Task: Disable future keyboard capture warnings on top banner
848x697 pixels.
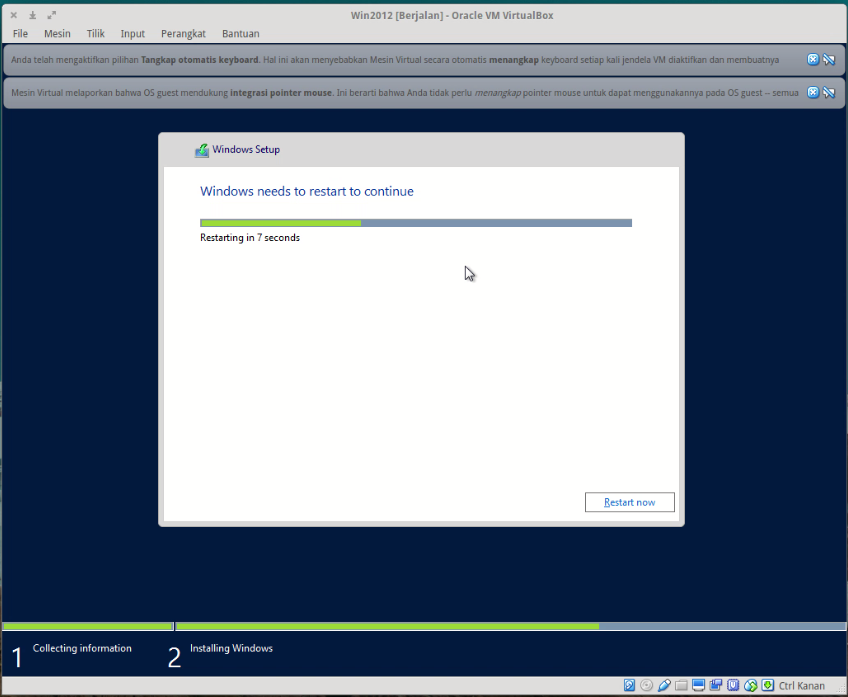Action: click(829, 59)
